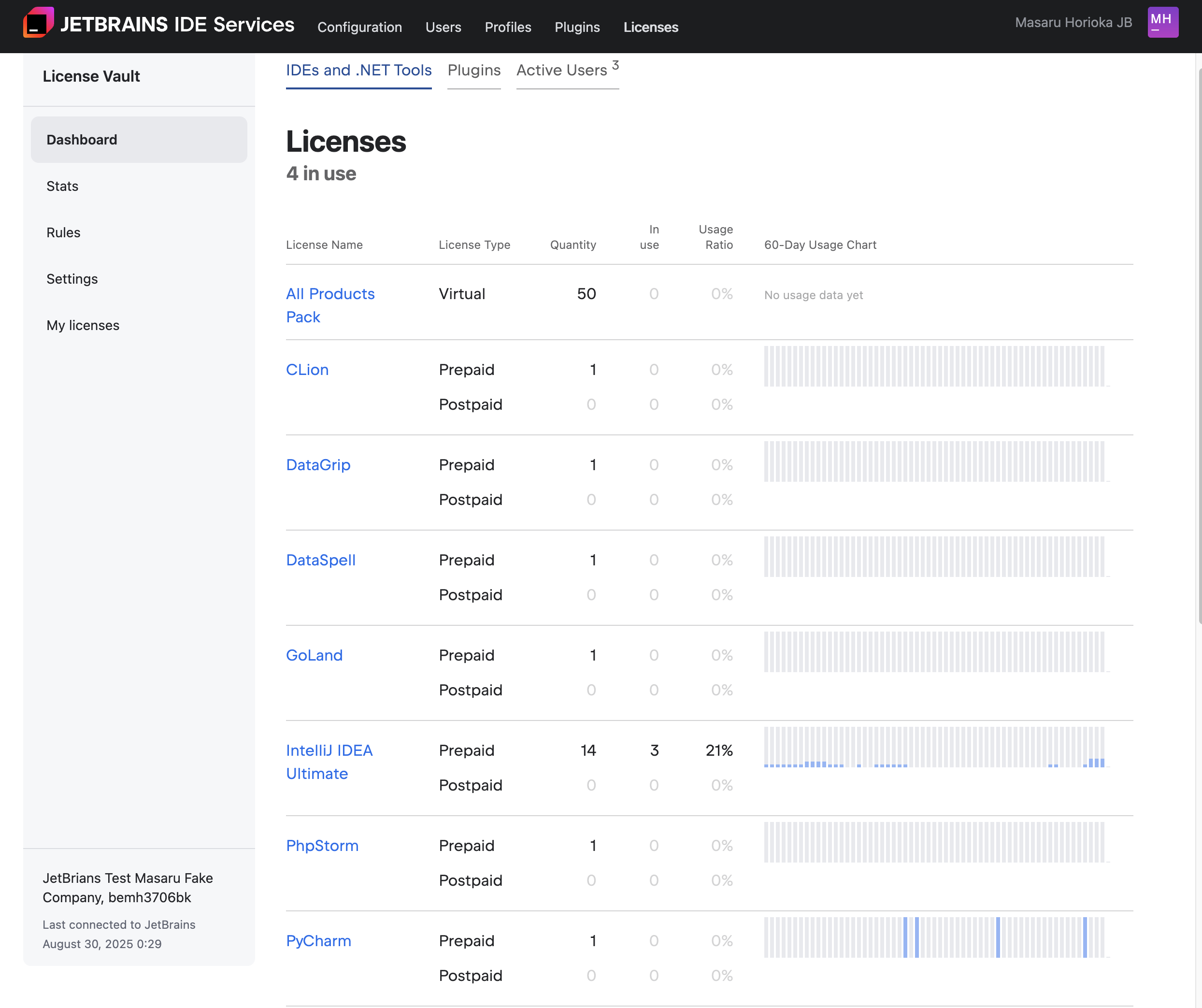This screenshot has height=1008, width=1202.
Task: Open the GoLand license link
Action: click(x=314, y=655)
